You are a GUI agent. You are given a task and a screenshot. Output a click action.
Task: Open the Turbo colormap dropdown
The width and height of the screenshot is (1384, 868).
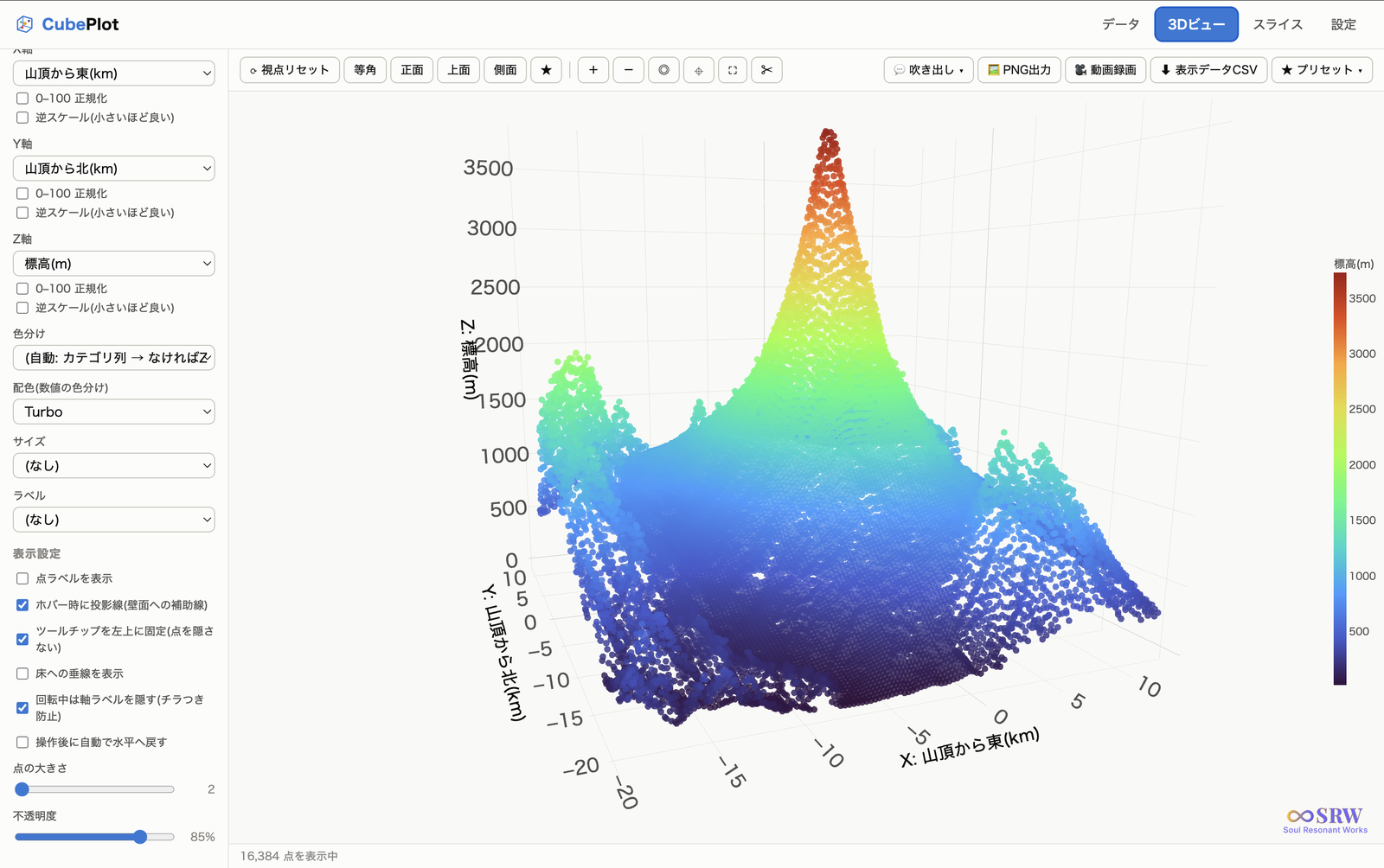pos(114,412)
